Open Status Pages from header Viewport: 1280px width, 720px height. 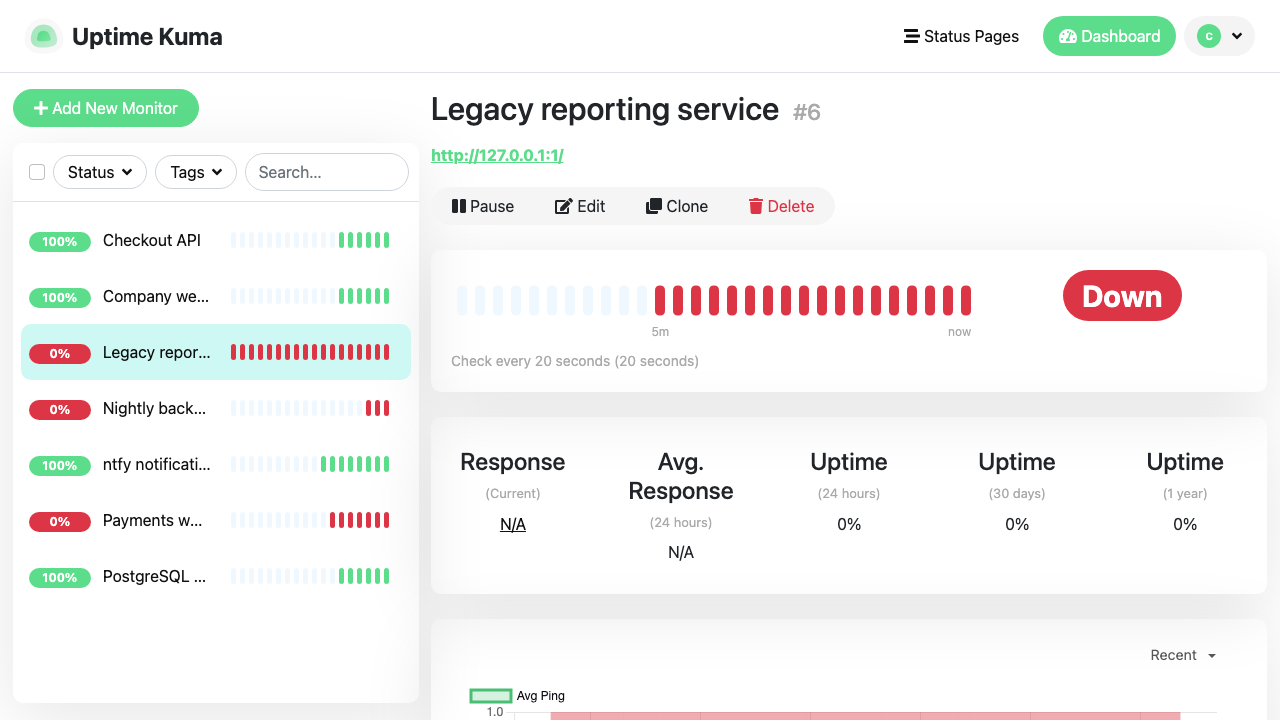click(961, 36)
